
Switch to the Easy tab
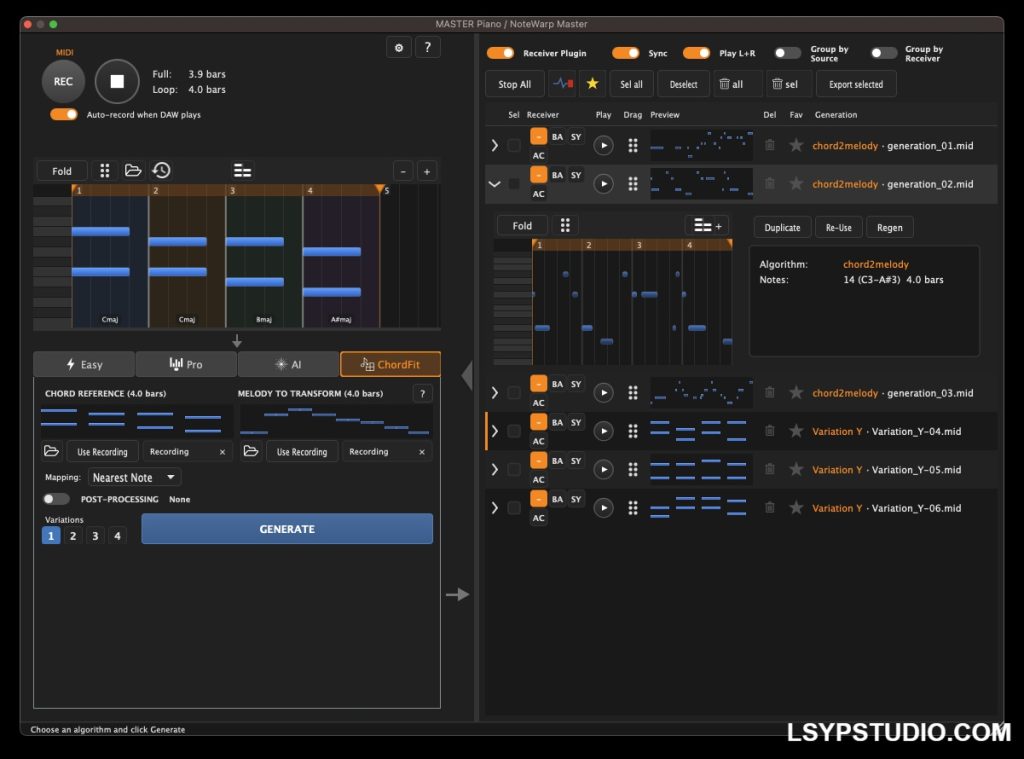click(84, 364)
